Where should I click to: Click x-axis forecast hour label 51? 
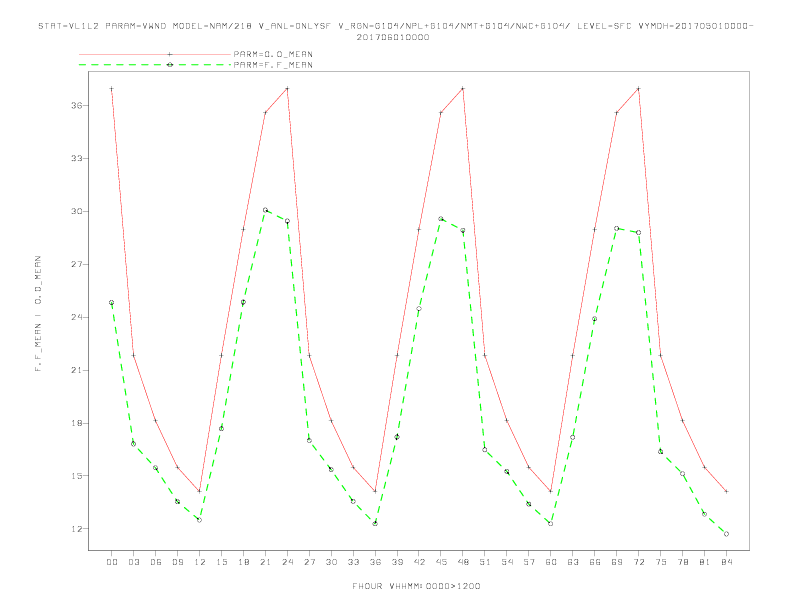click(x=485, y=562)
